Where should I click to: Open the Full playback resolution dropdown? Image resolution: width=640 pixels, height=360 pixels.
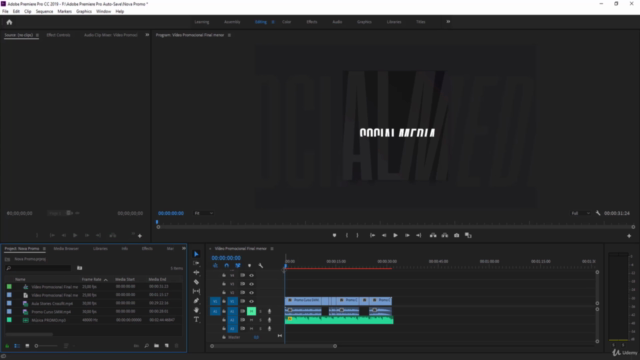[580, 213]
